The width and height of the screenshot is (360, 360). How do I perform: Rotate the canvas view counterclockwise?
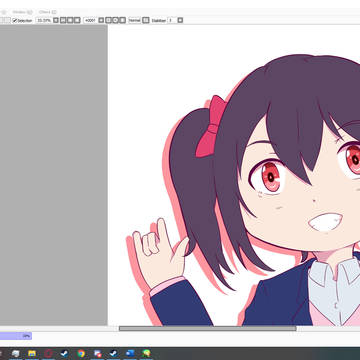108,20
